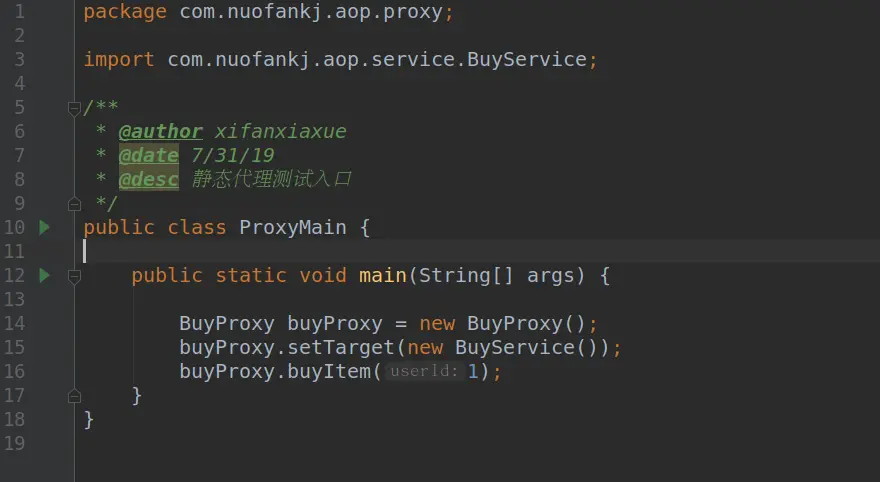Click the import keyword
Image resolution: width=880 pixels, height=482 pixels.
(119, 59)
